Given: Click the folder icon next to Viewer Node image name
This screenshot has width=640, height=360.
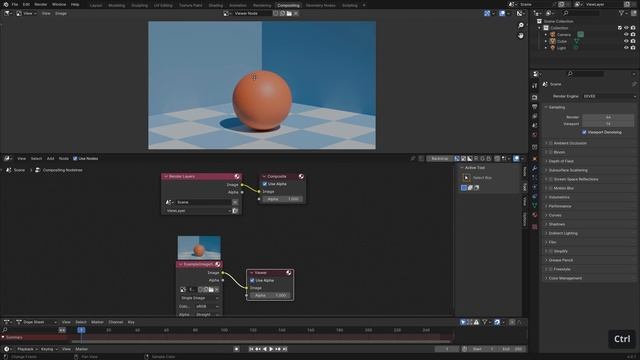Looking at the screenshot, I should coord(289,13).
